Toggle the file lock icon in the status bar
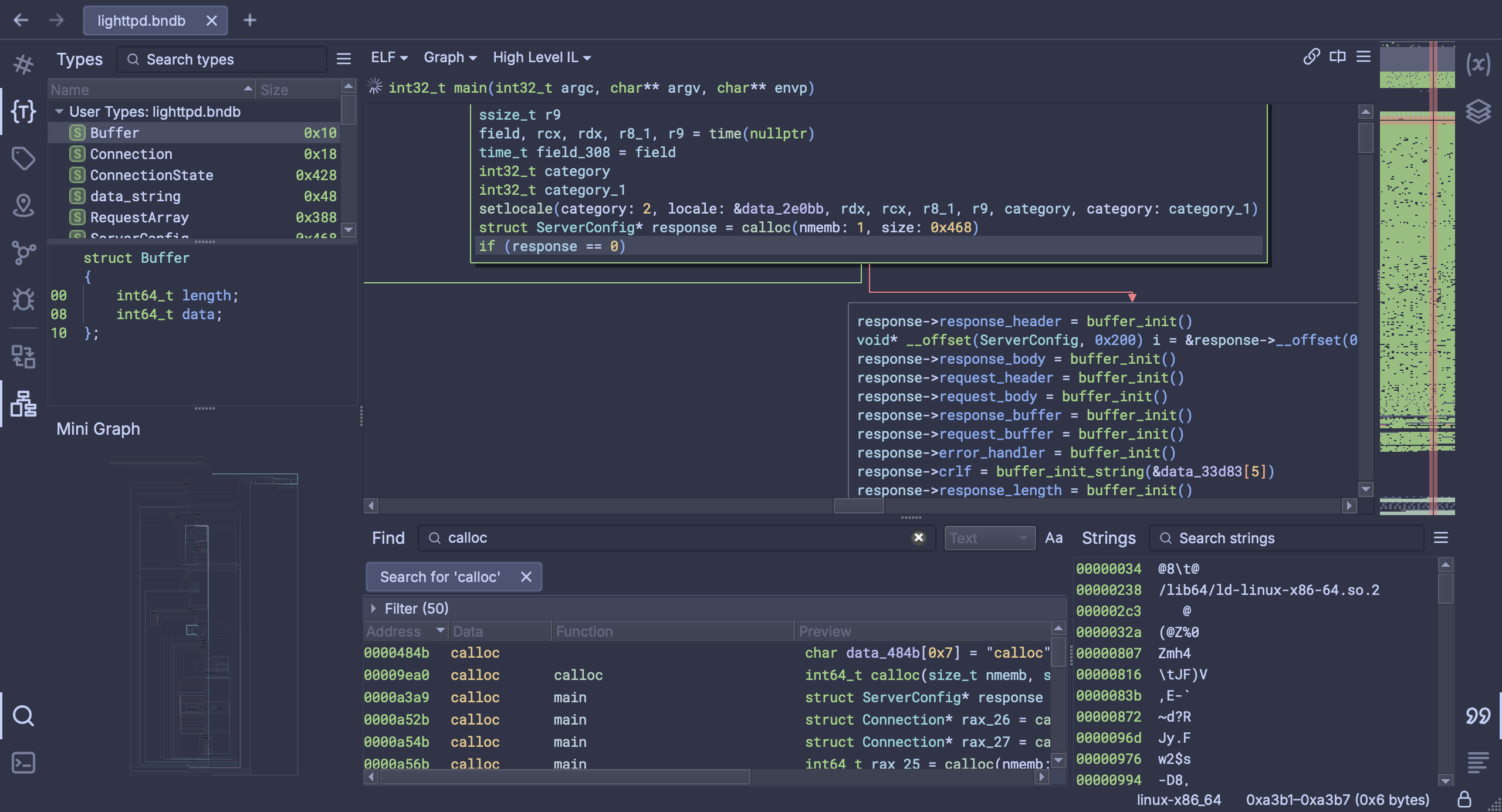 [x=1464, y=799]
